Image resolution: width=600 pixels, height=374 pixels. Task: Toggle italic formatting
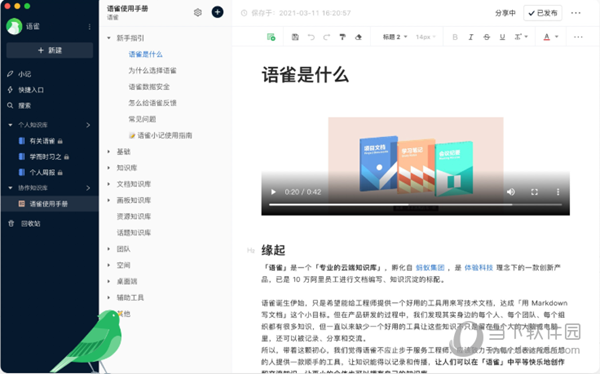[x=471, y=37]
